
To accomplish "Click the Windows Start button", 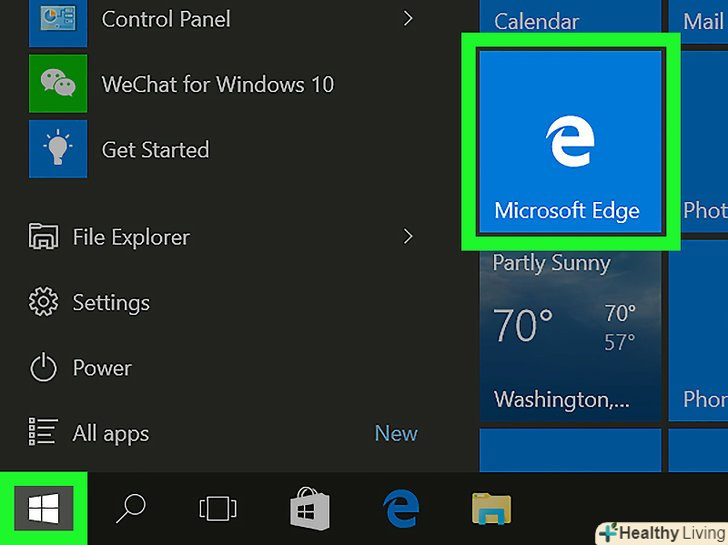I will coord(44,508).
